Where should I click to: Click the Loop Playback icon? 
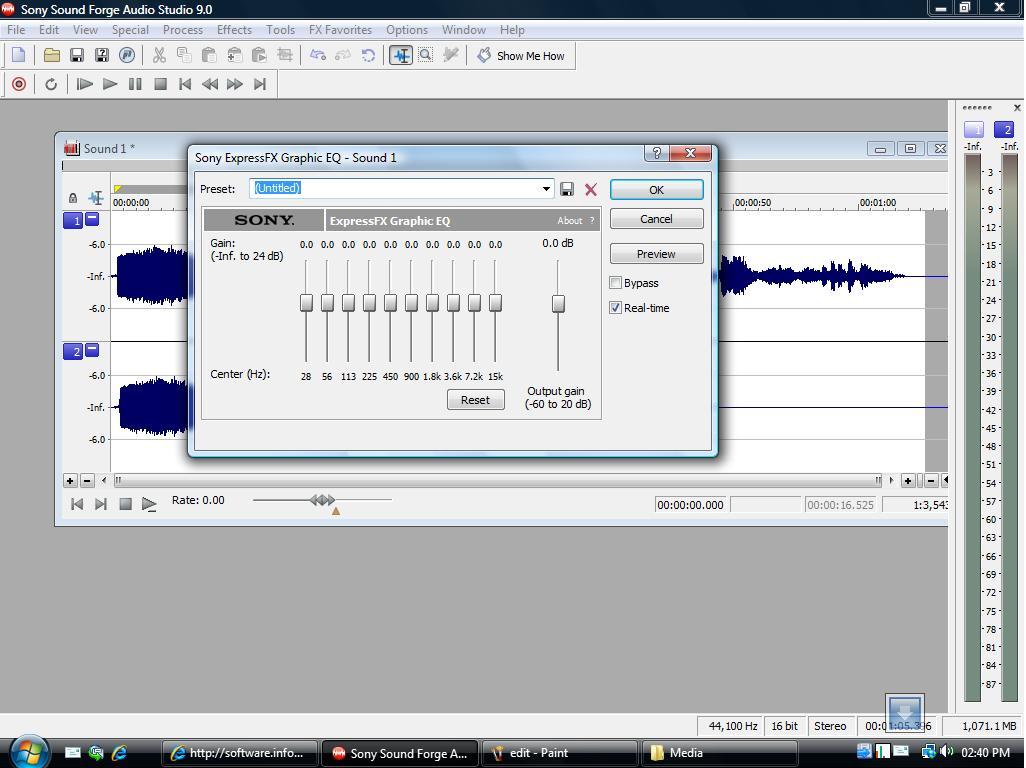pyautogui.click(x=51, y=84)
